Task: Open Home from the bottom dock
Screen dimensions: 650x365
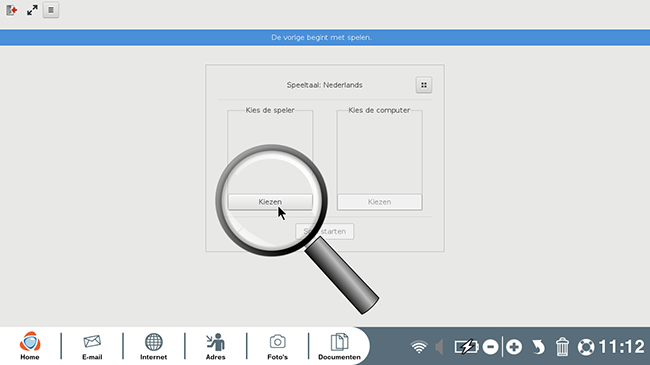Action: tap(30, 346)
